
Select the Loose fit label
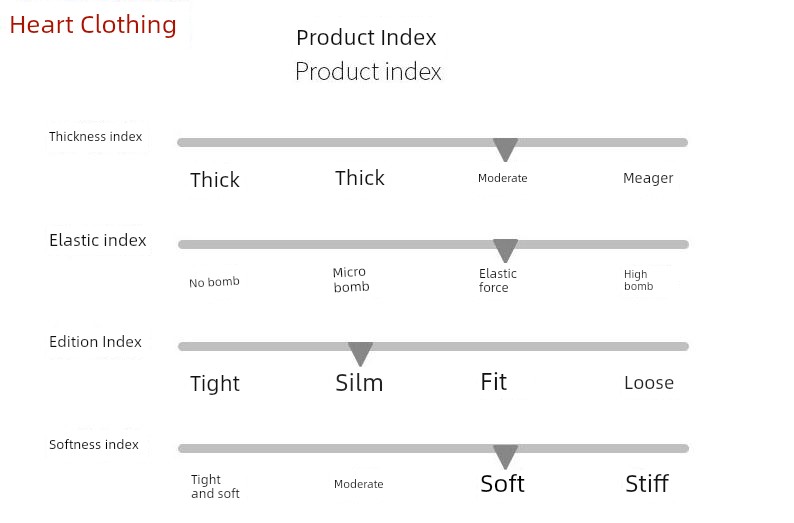649,383
